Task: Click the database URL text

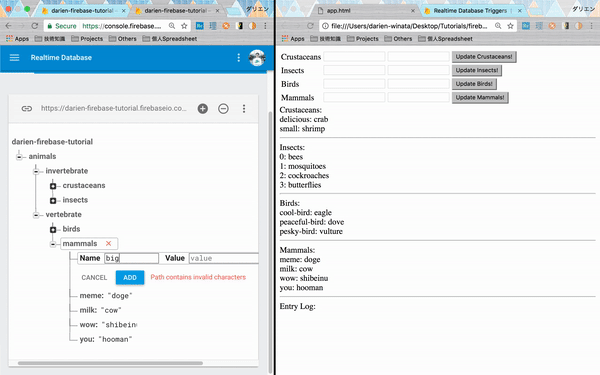Action: tap(114, 108)
